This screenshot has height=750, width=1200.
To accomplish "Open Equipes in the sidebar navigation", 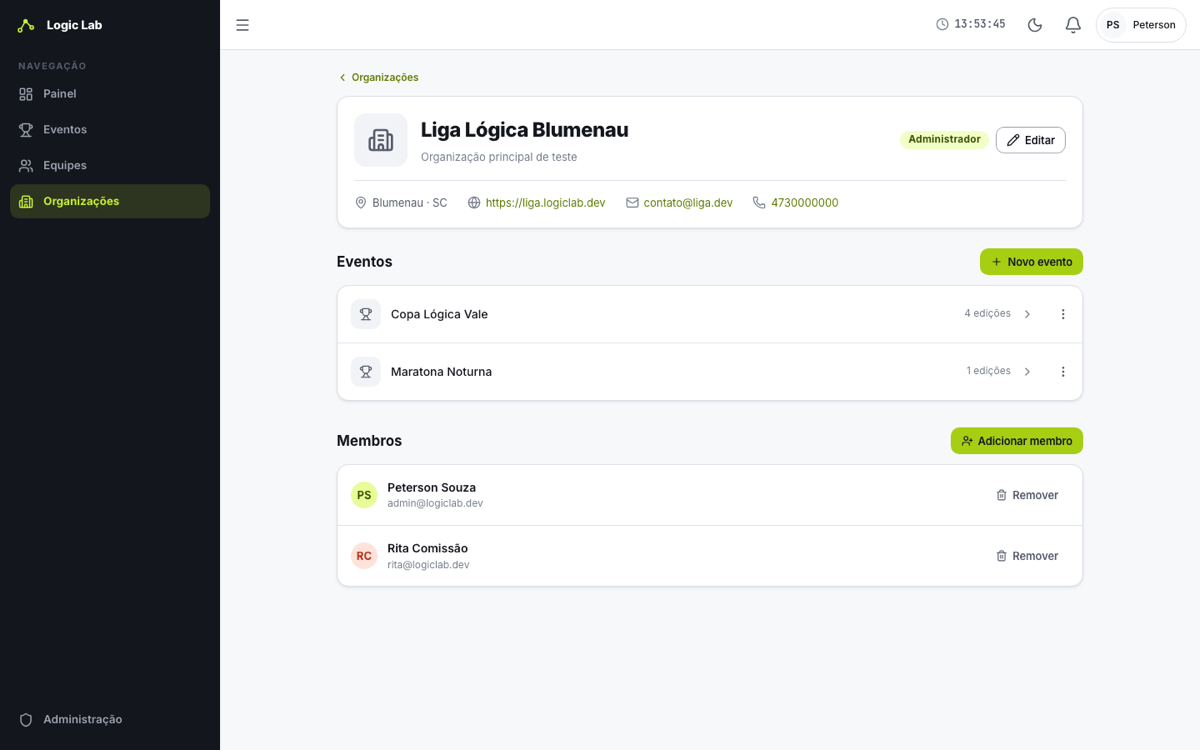I will (x=110, y=166).
